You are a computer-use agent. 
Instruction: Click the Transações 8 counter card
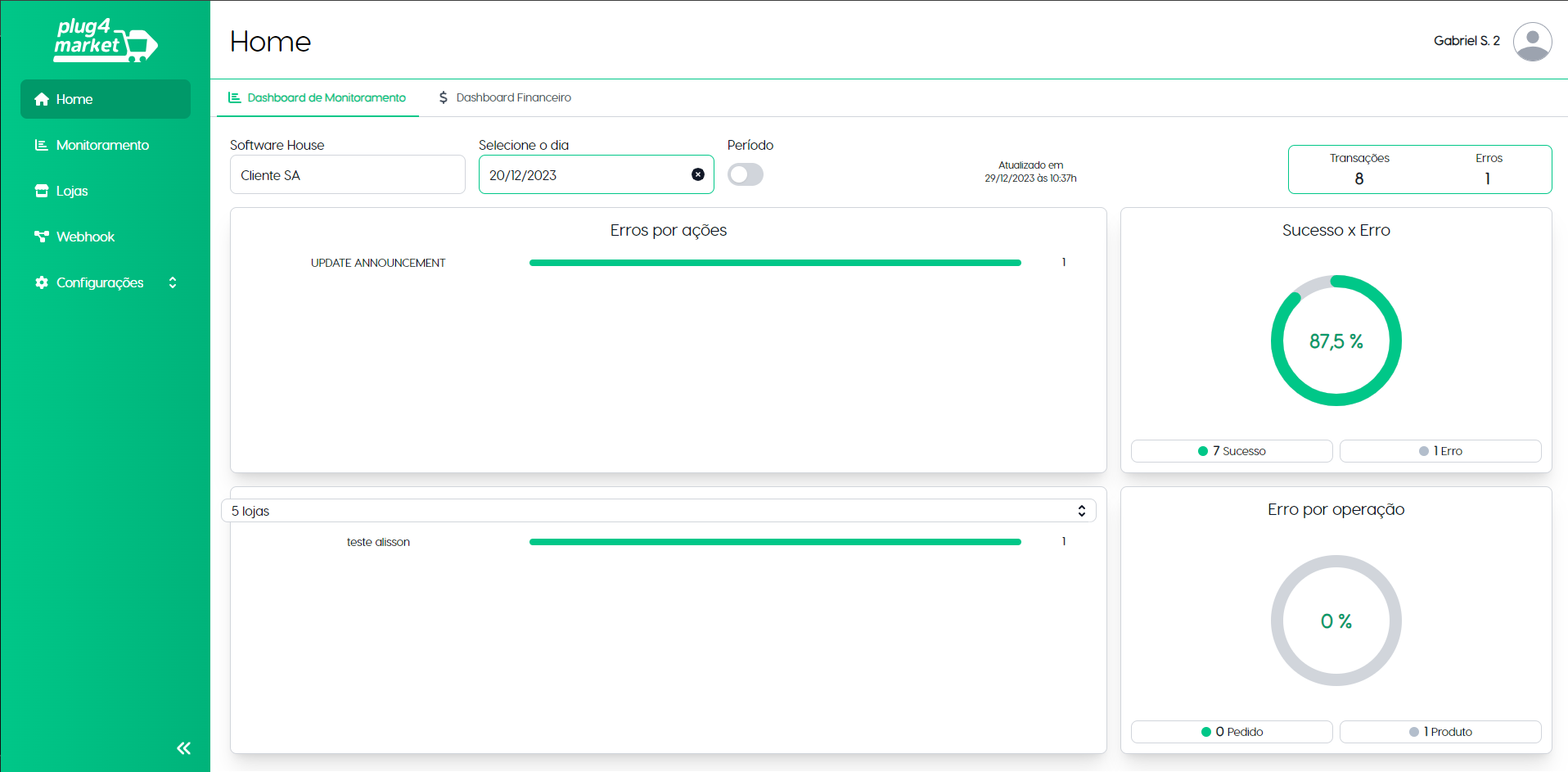coord(1360,169)
